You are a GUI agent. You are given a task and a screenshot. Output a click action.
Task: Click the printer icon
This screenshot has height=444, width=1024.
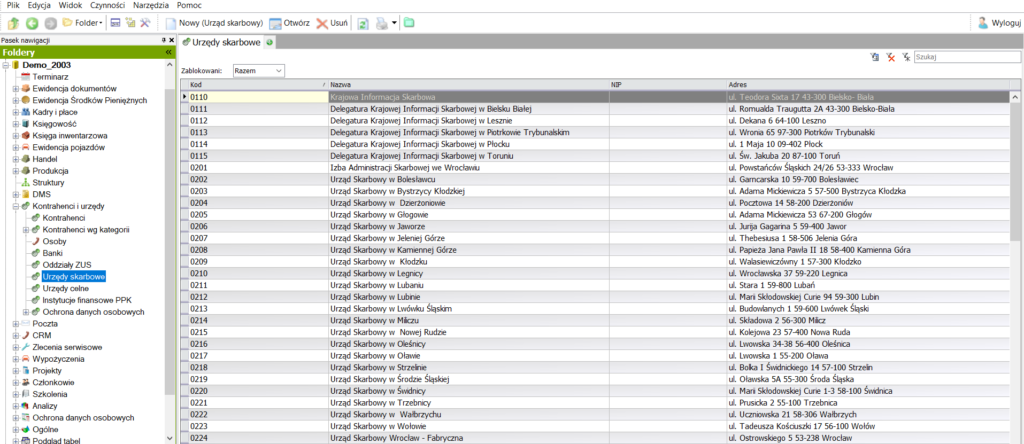381,23
